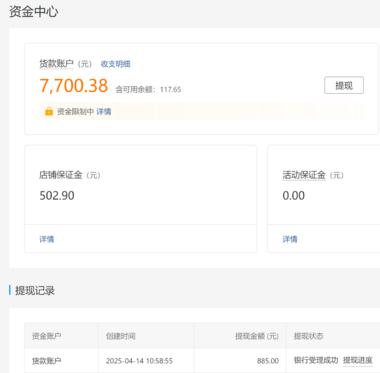The image size is (380, 373).
Task: Click the 含可用余额 117.65 text
Action: [148, 89]
